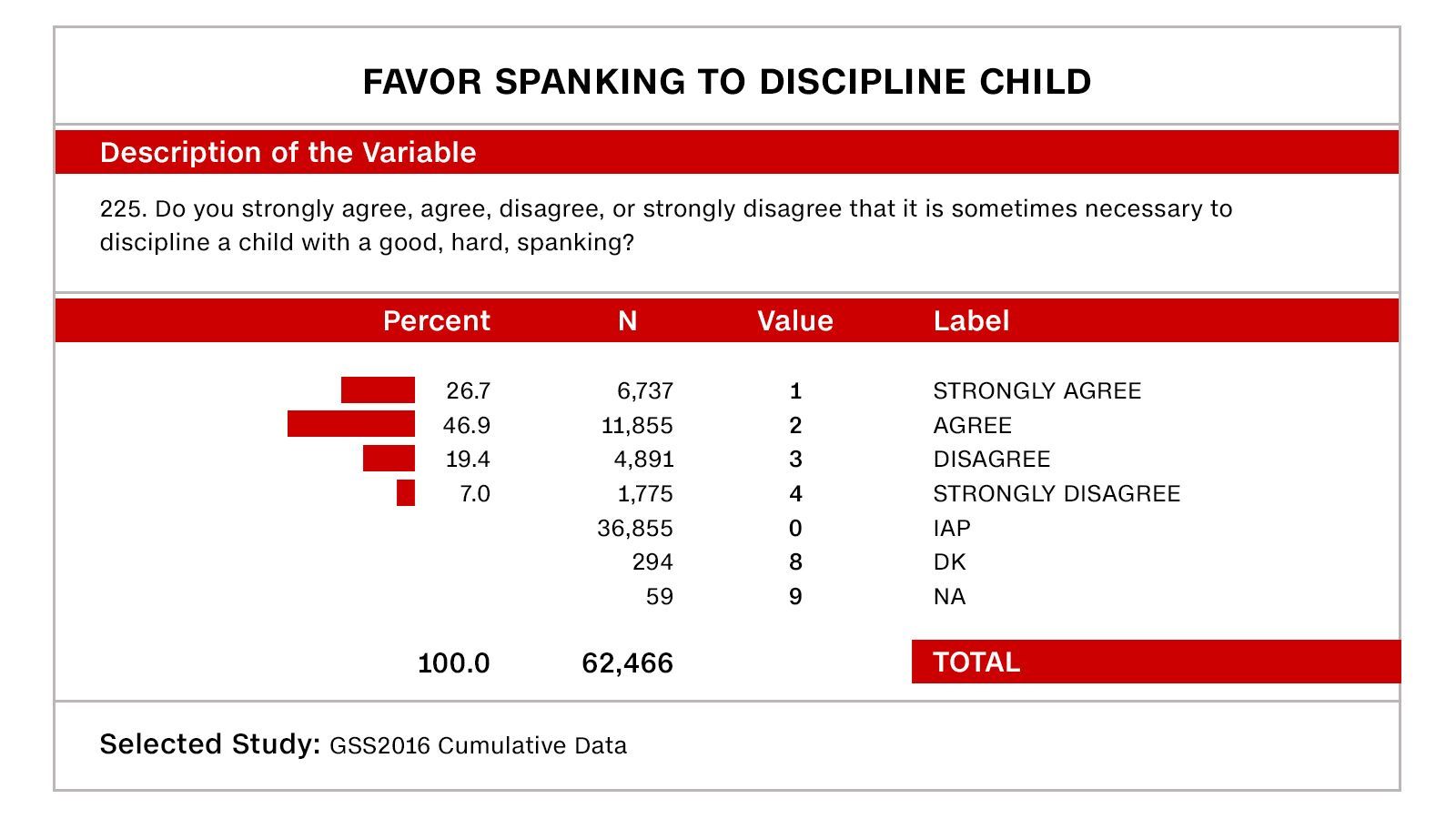This screenshot has height=819, width=1456.
Task: Click the Description of the Variable header
Action: pos(288,152)
